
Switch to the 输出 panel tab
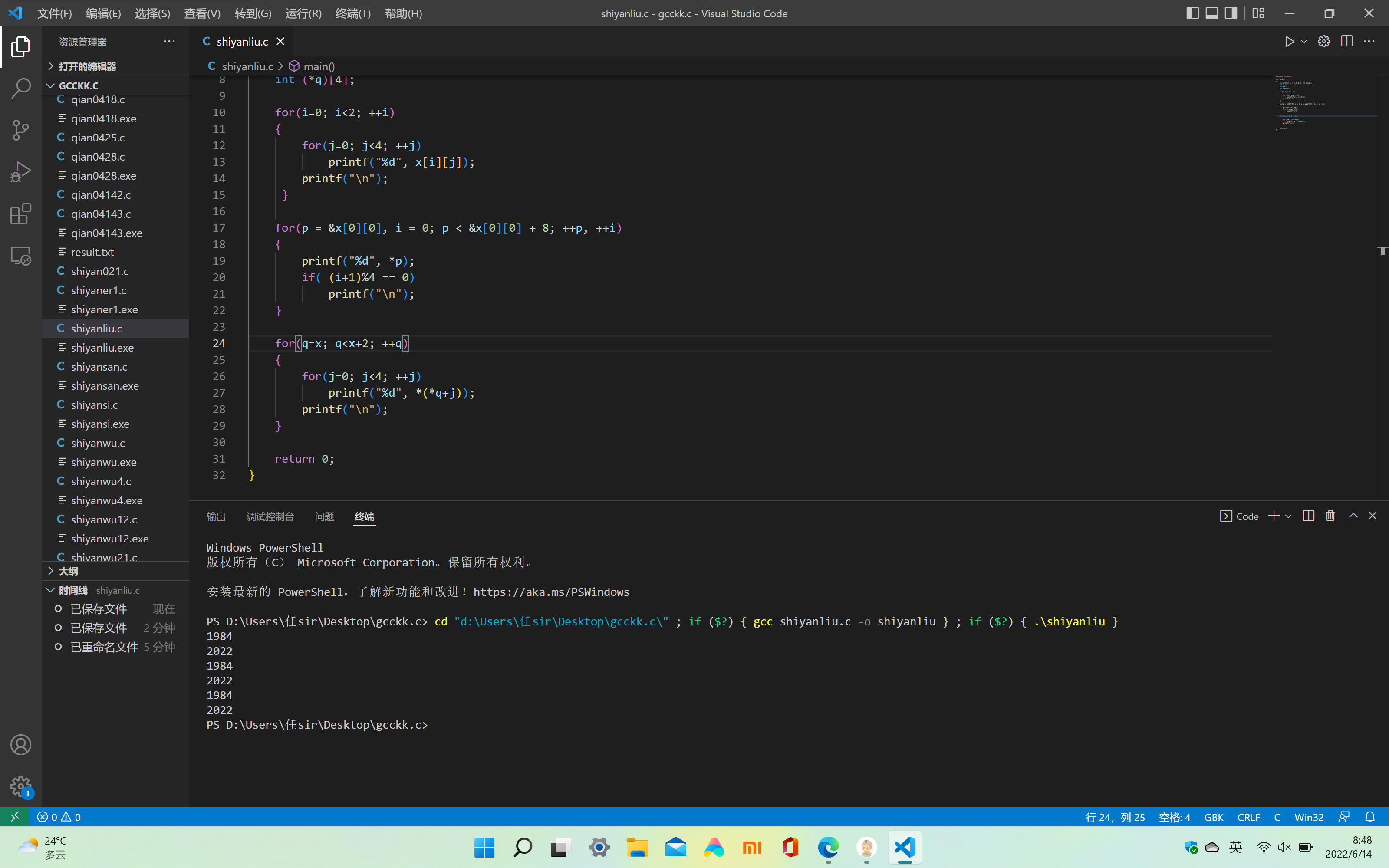coord(216,516)
